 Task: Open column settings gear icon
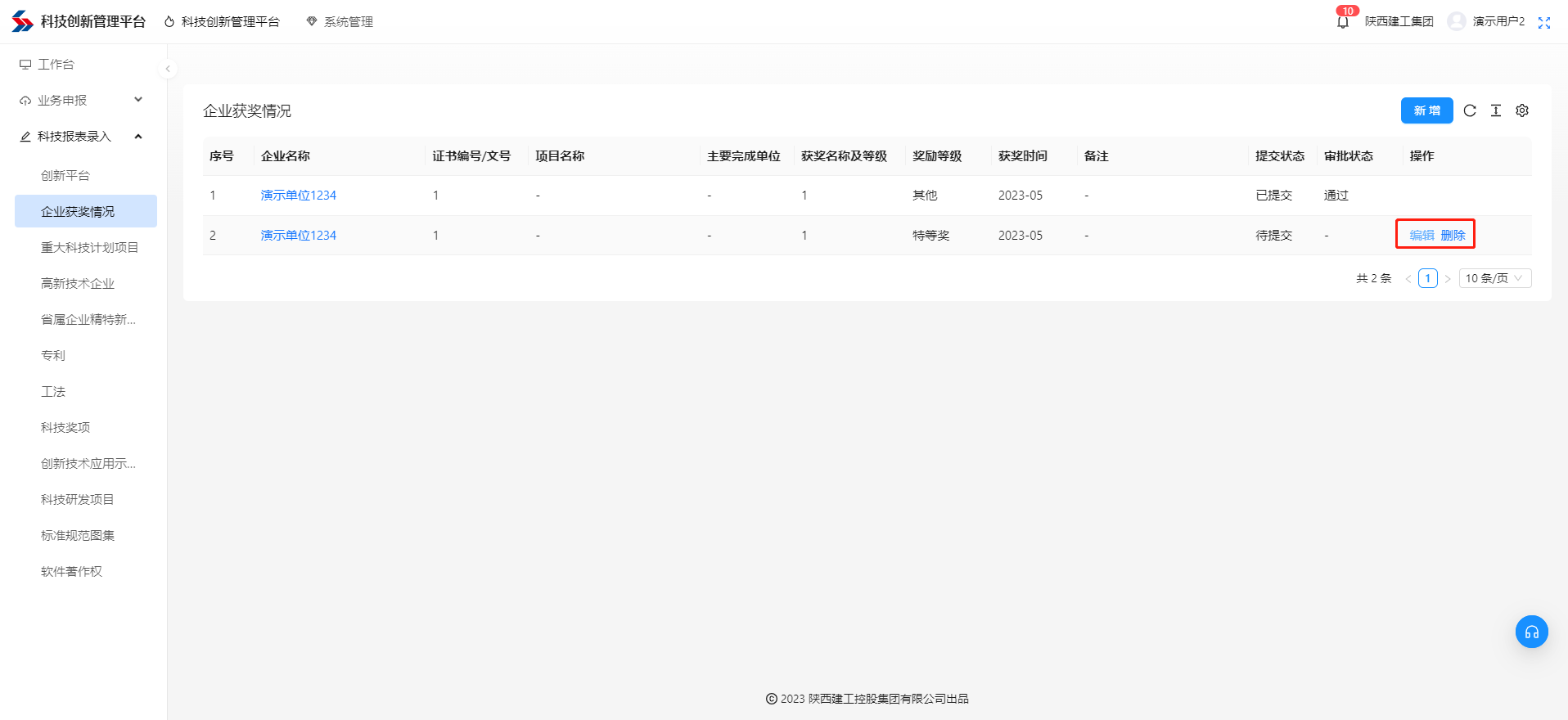click(x=1522, y=110)
